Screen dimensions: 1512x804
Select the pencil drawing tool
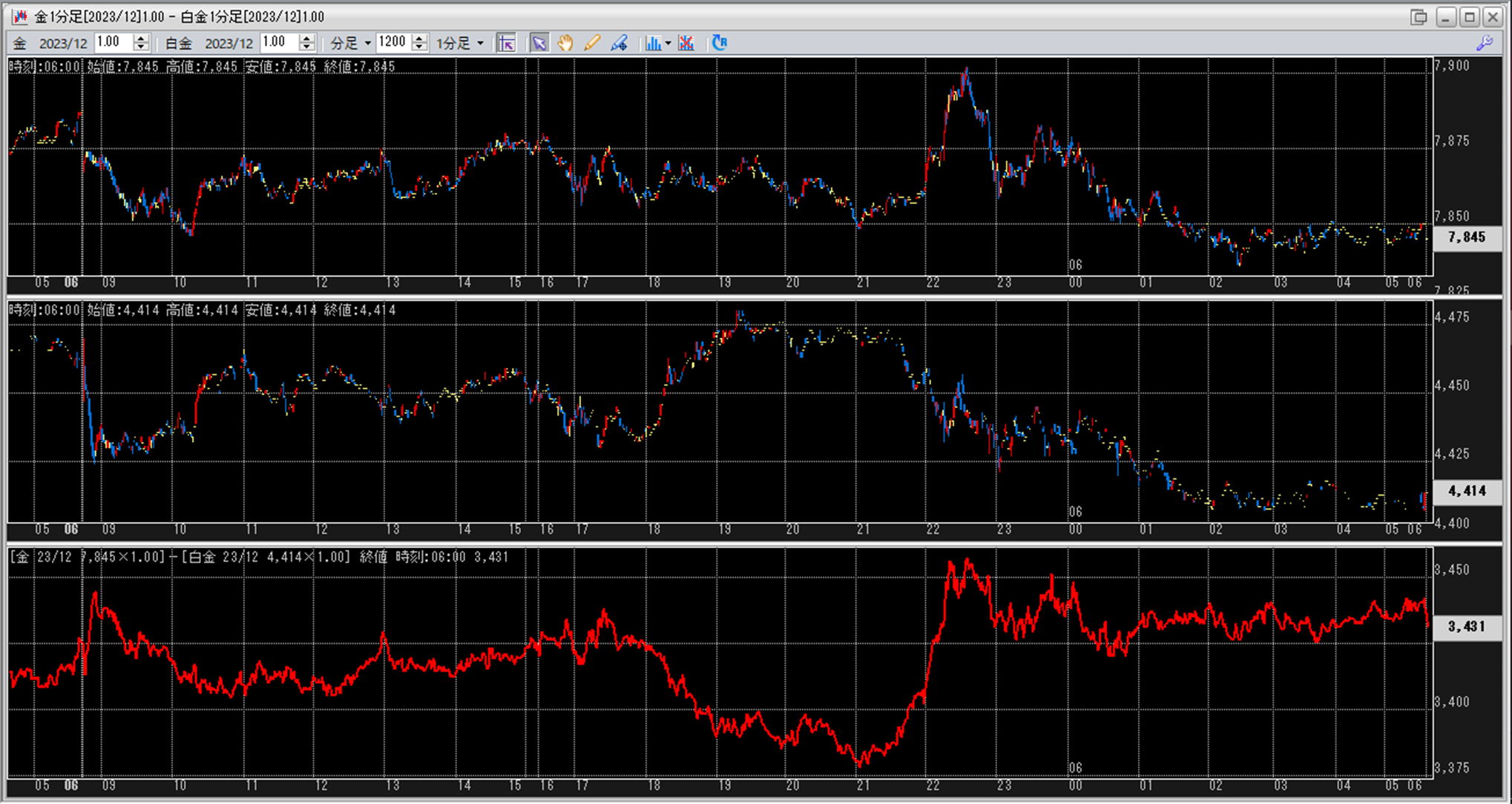tap(592, 43)
